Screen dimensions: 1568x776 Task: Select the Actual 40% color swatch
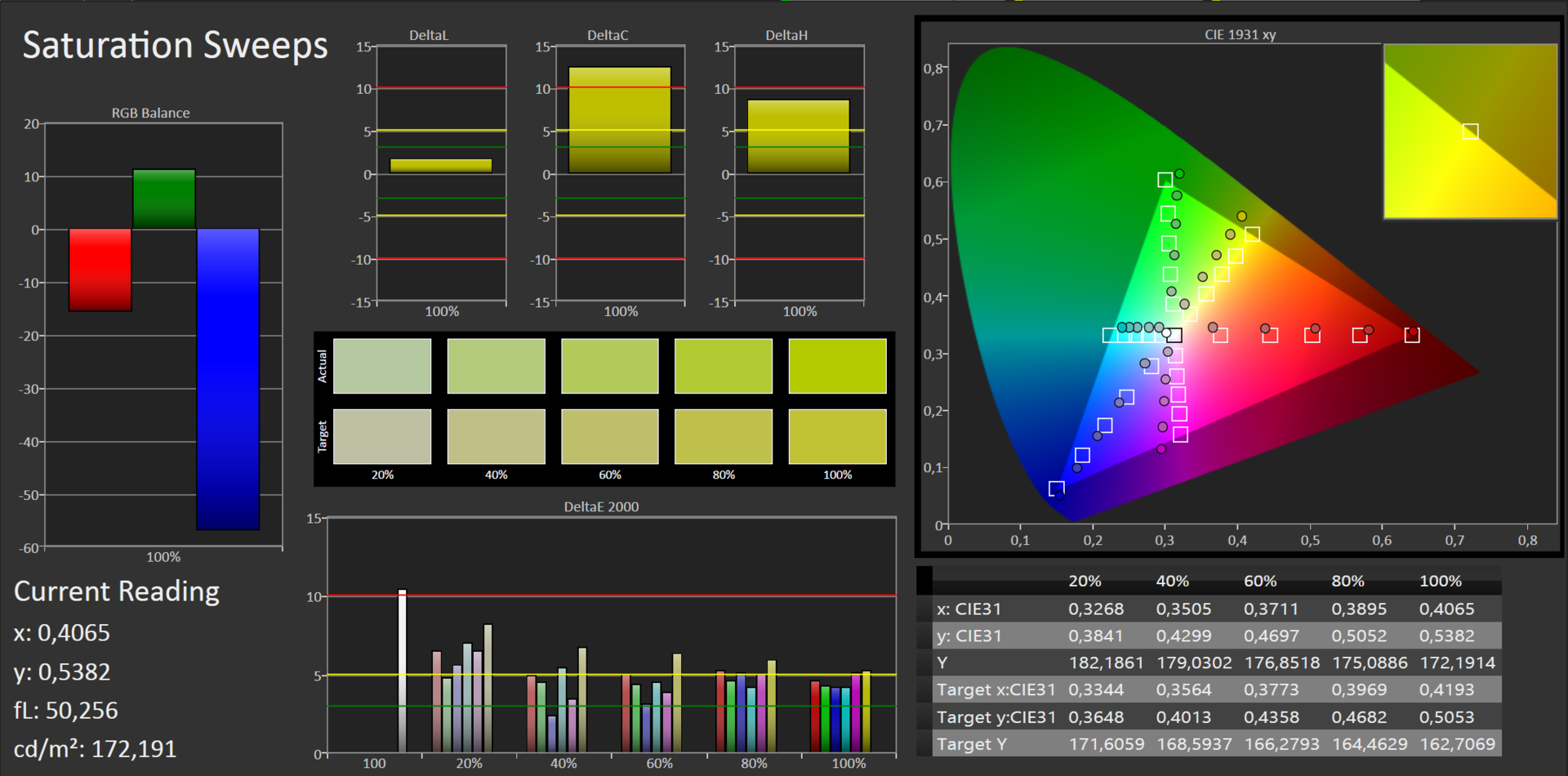pos(496,366)
